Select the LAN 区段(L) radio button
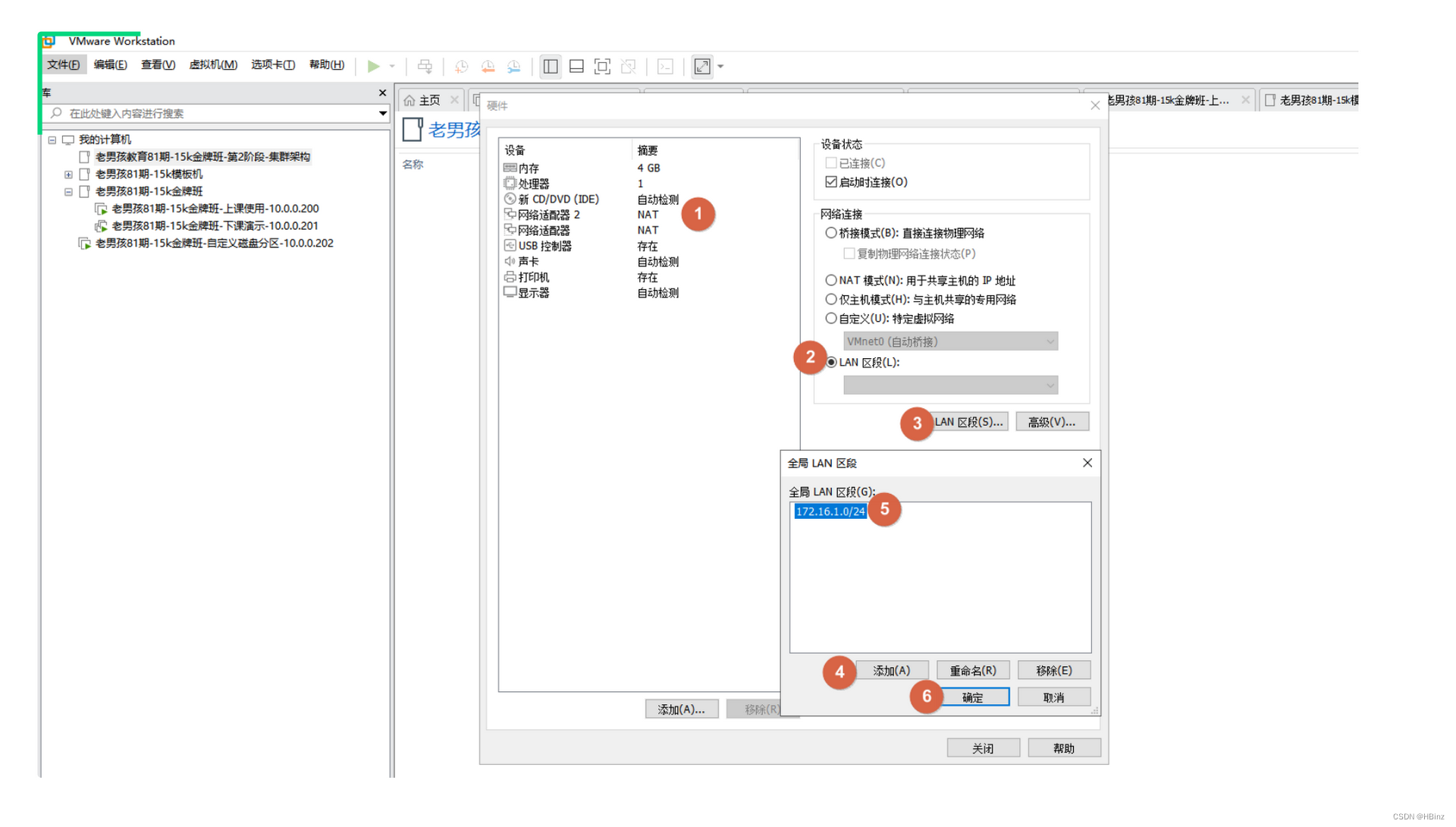The height and width of the screenshot is (827, 1456). pyautogui.click(x=831, y=362)
